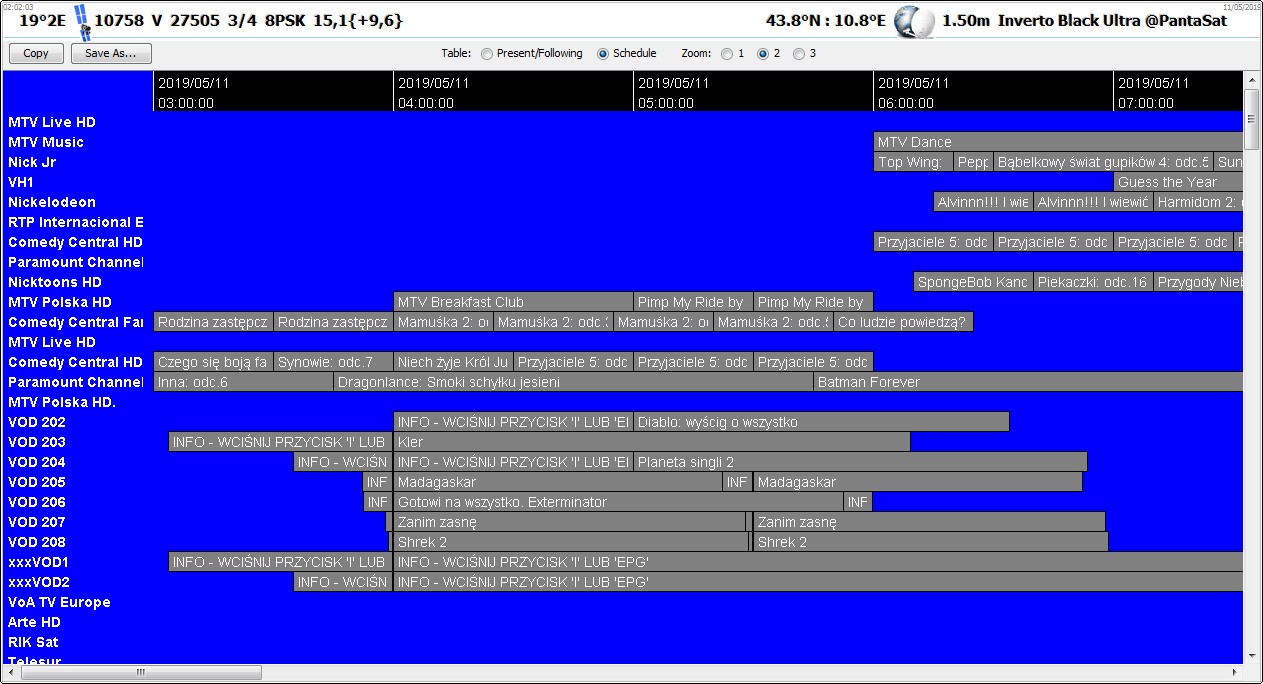Open the Planeta singli 2 block
This screenshot has height=684, width=1263.
[x=860, y=462]
